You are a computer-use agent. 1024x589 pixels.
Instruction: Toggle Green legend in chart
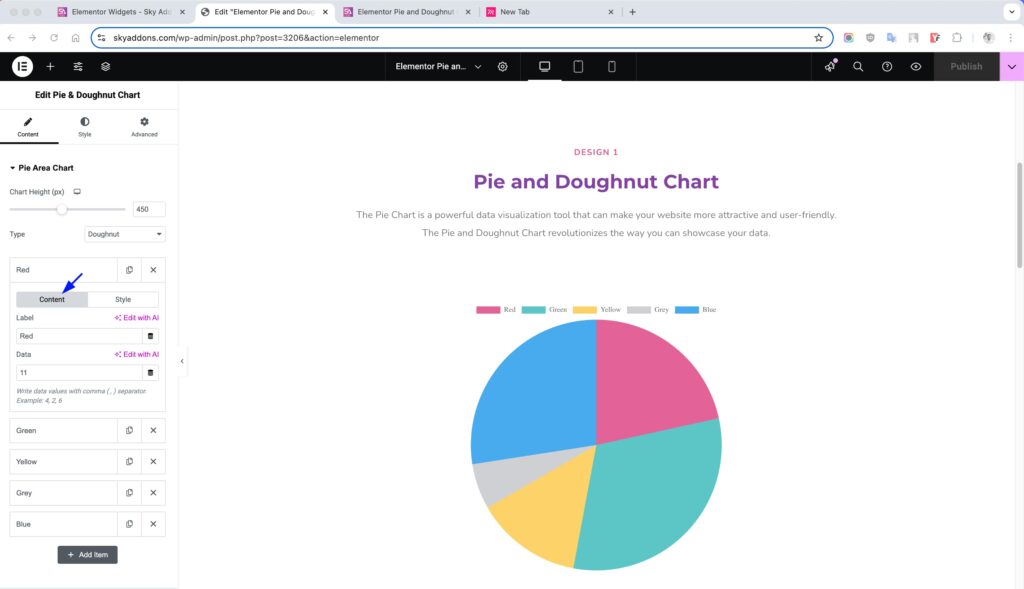544,310
